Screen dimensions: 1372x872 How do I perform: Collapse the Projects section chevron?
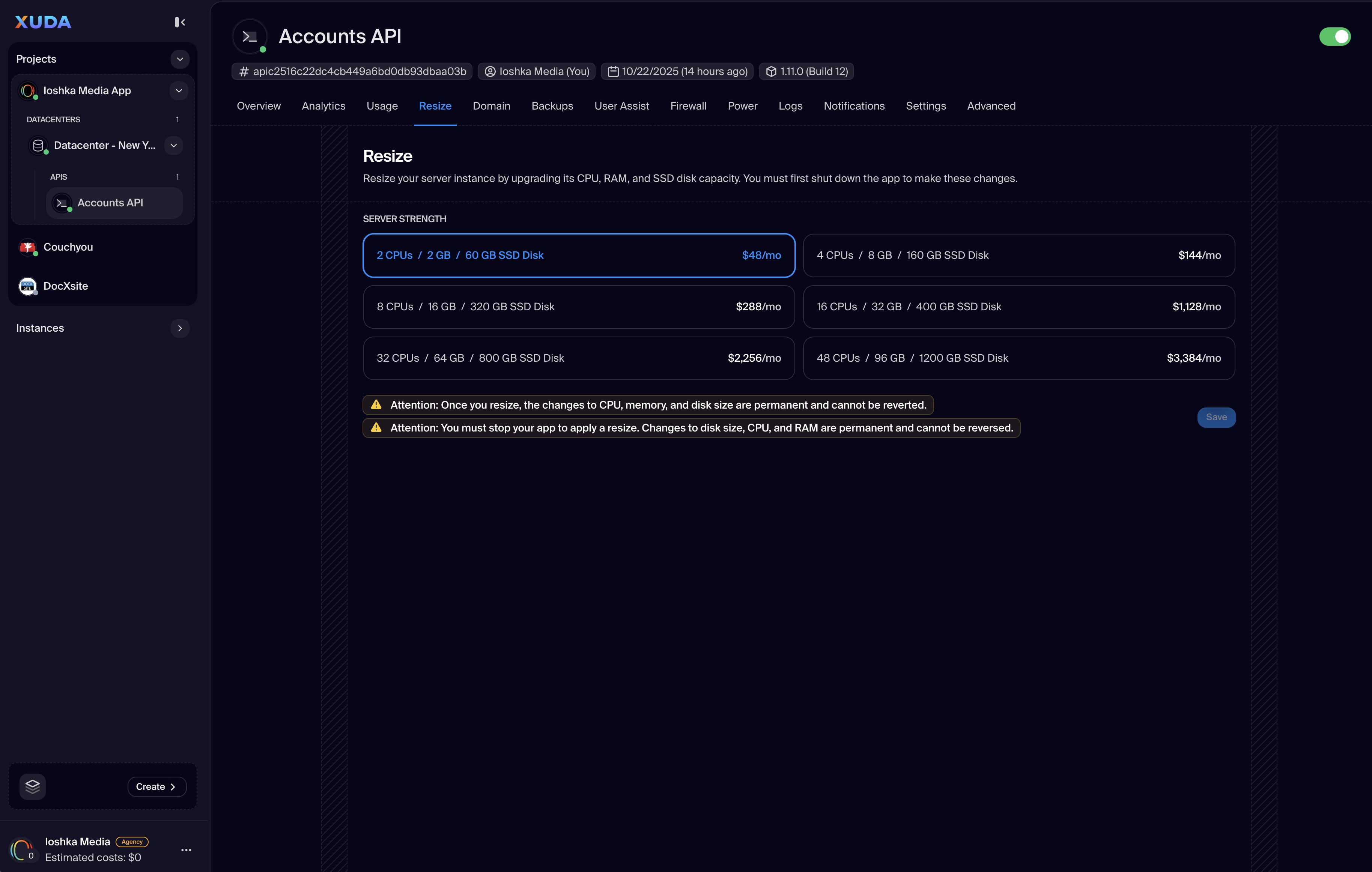(179, 59)
